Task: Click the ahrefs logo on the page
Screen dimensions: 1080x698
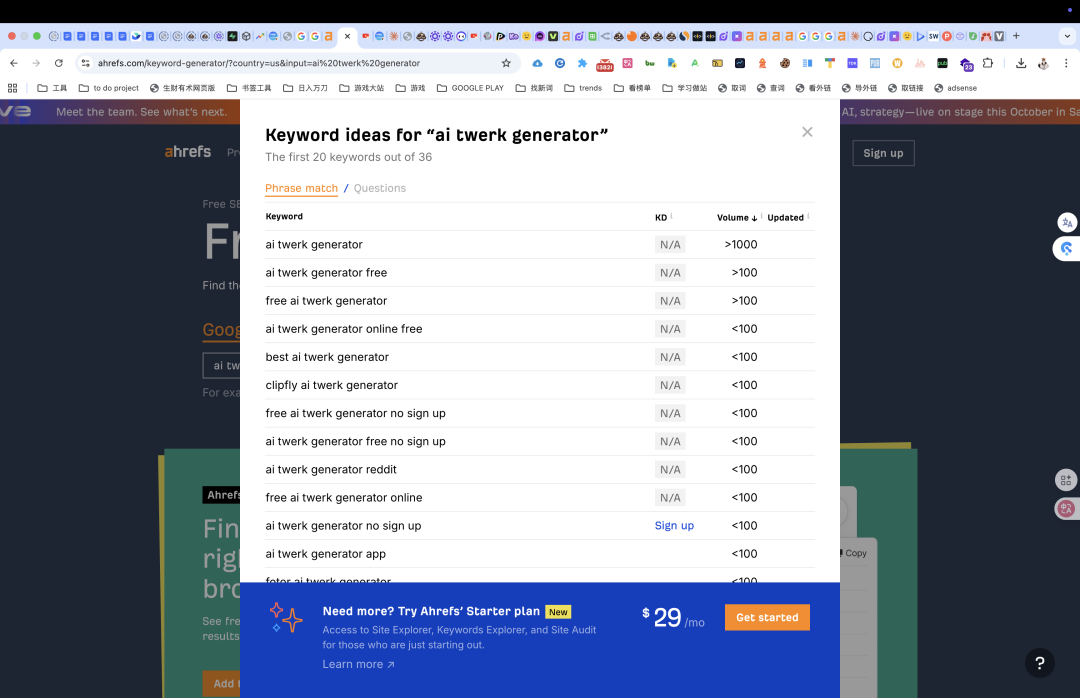Action: [187, 152]
